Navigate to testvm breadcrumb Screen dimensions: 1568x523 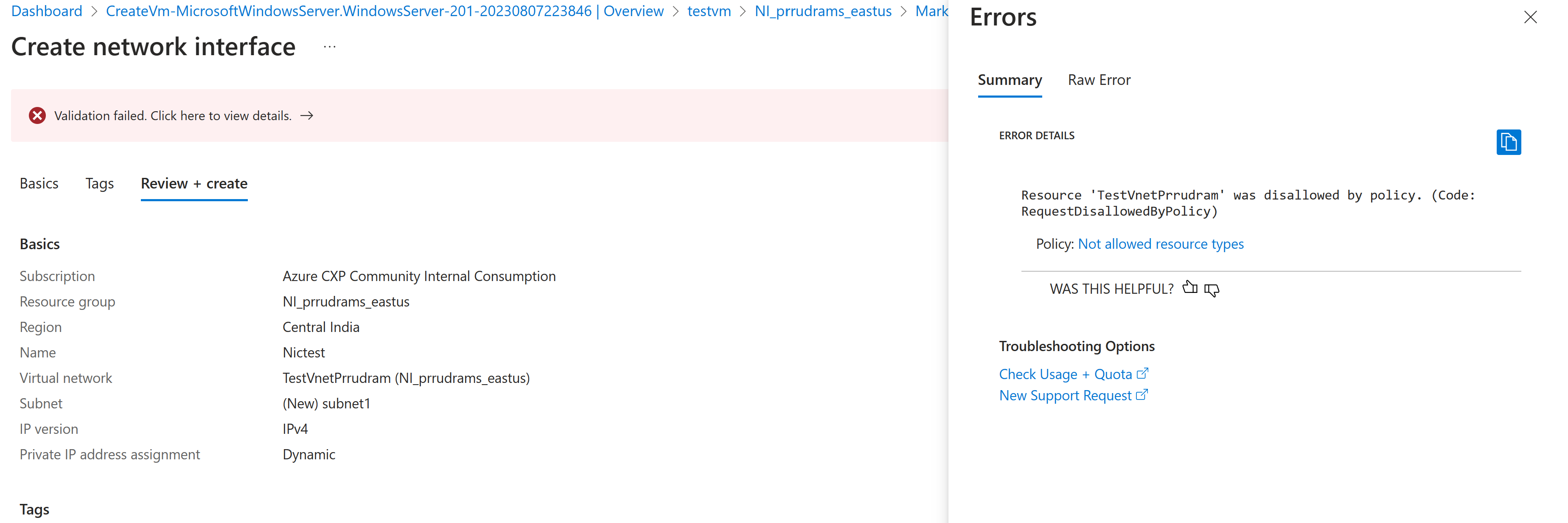point(709,11)
